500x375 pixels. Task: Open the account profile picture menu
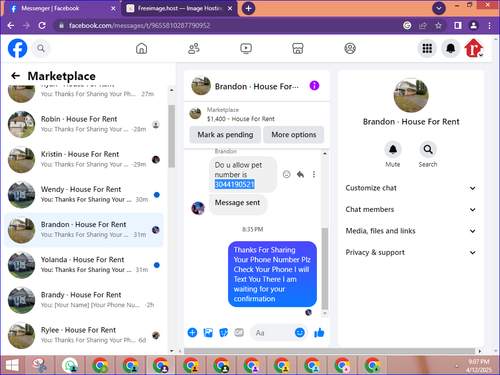tap(474, 49)
